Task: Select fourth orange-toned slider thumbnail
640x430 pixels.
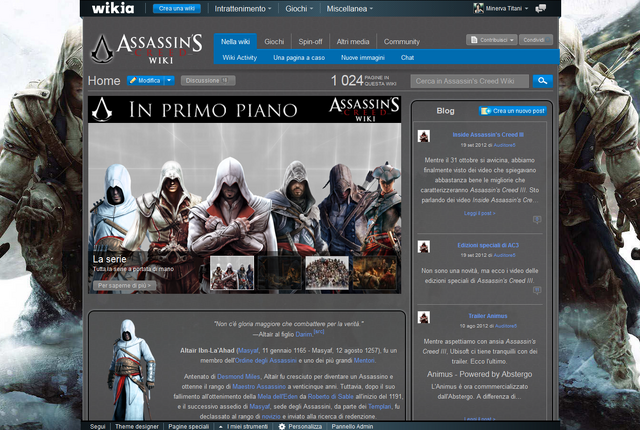Action: point(375,273)
